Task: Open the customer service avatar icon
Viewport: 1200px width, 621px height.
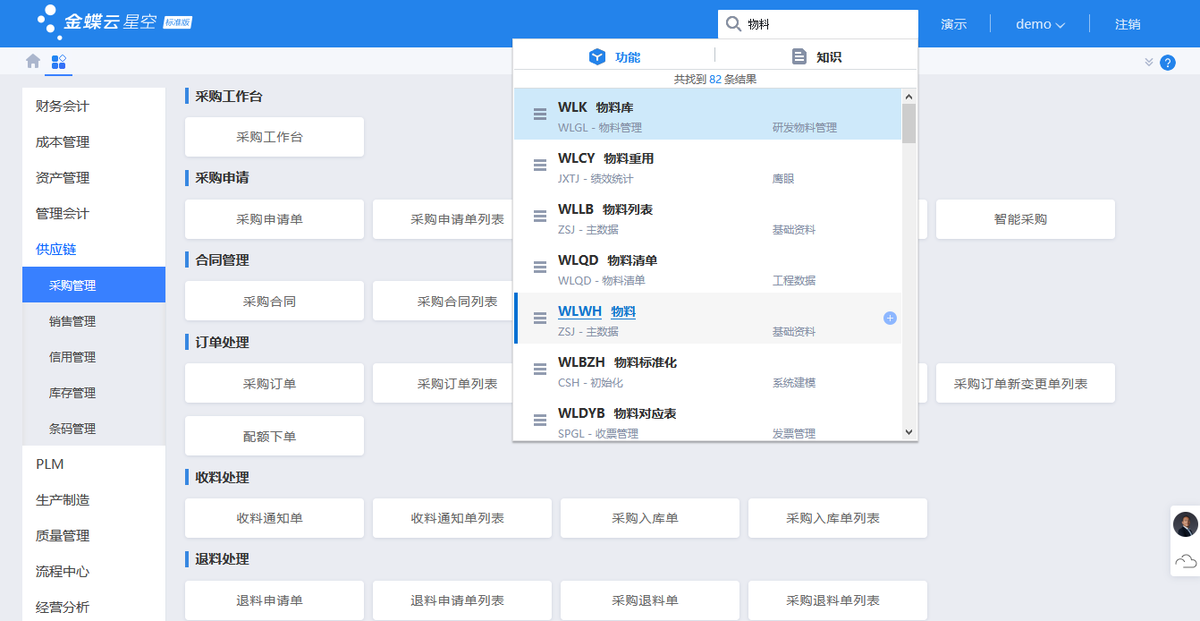Action: pos(1185,524)
